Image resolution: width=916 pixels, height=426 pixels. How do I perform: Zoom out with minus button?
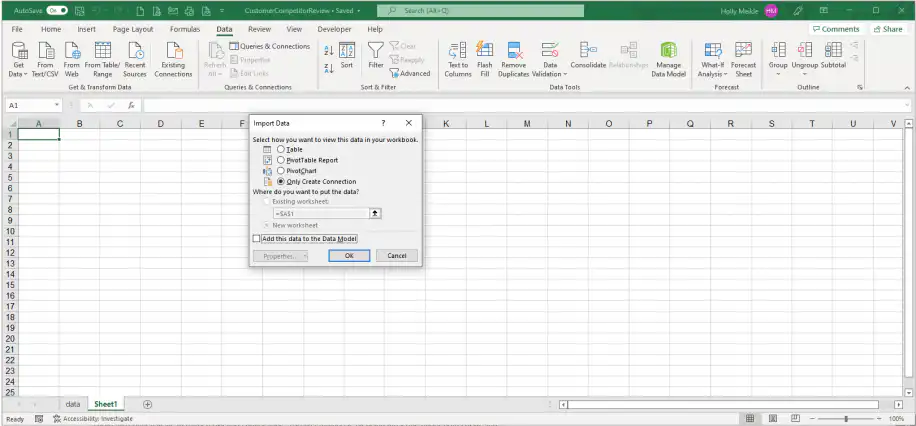click(x=813, y=418)
